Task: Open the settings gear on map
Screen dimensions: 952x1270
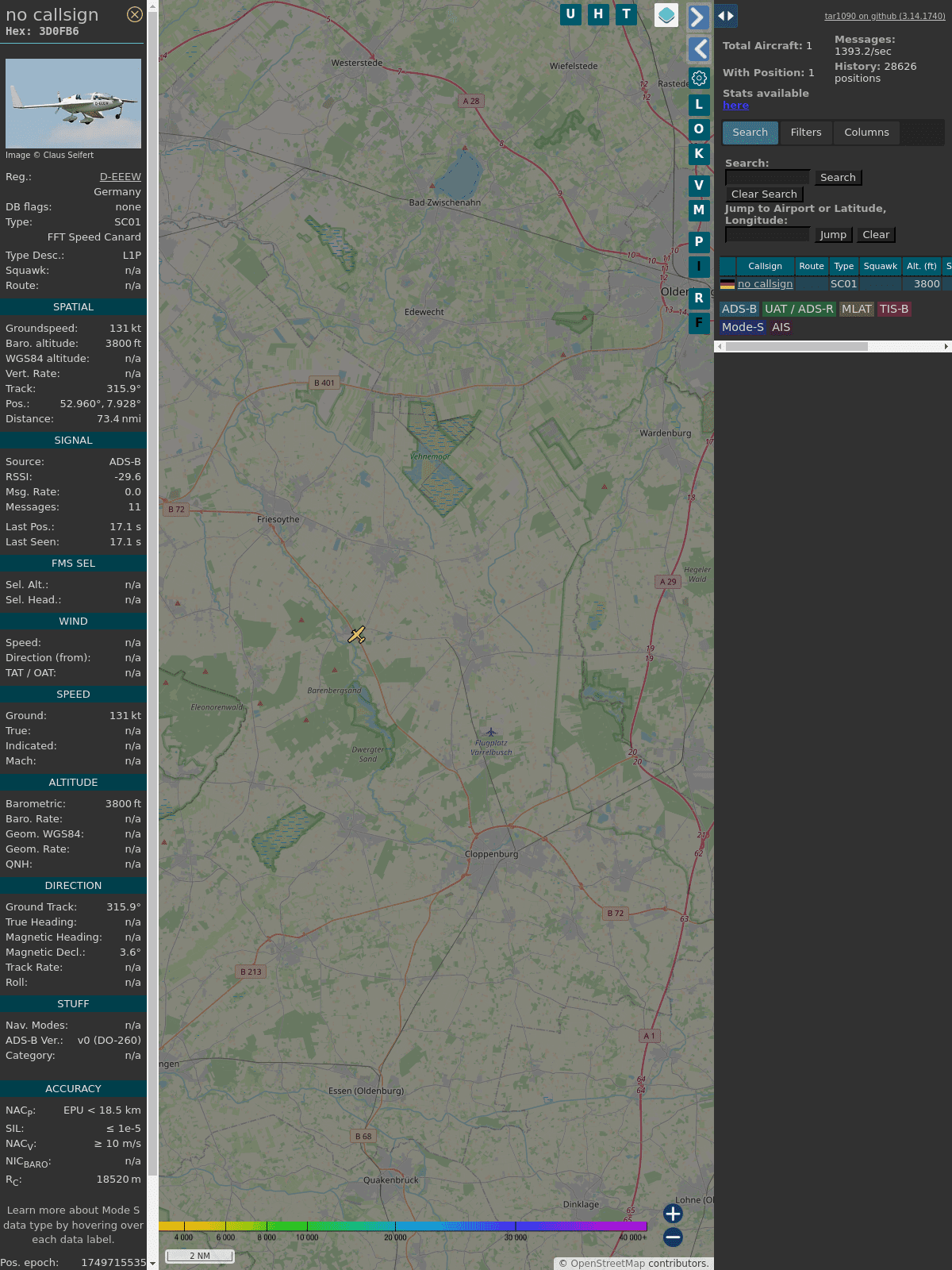Action: point(699,79)
